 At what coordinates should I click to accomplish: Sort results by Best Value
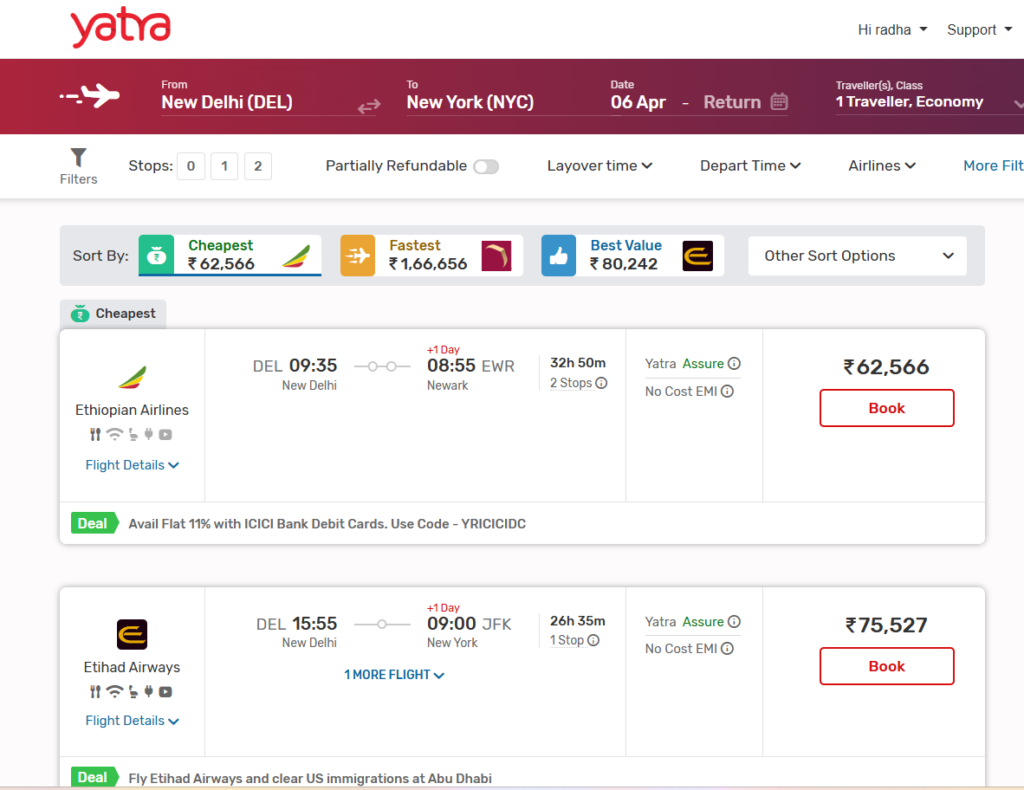pos(633,255)
